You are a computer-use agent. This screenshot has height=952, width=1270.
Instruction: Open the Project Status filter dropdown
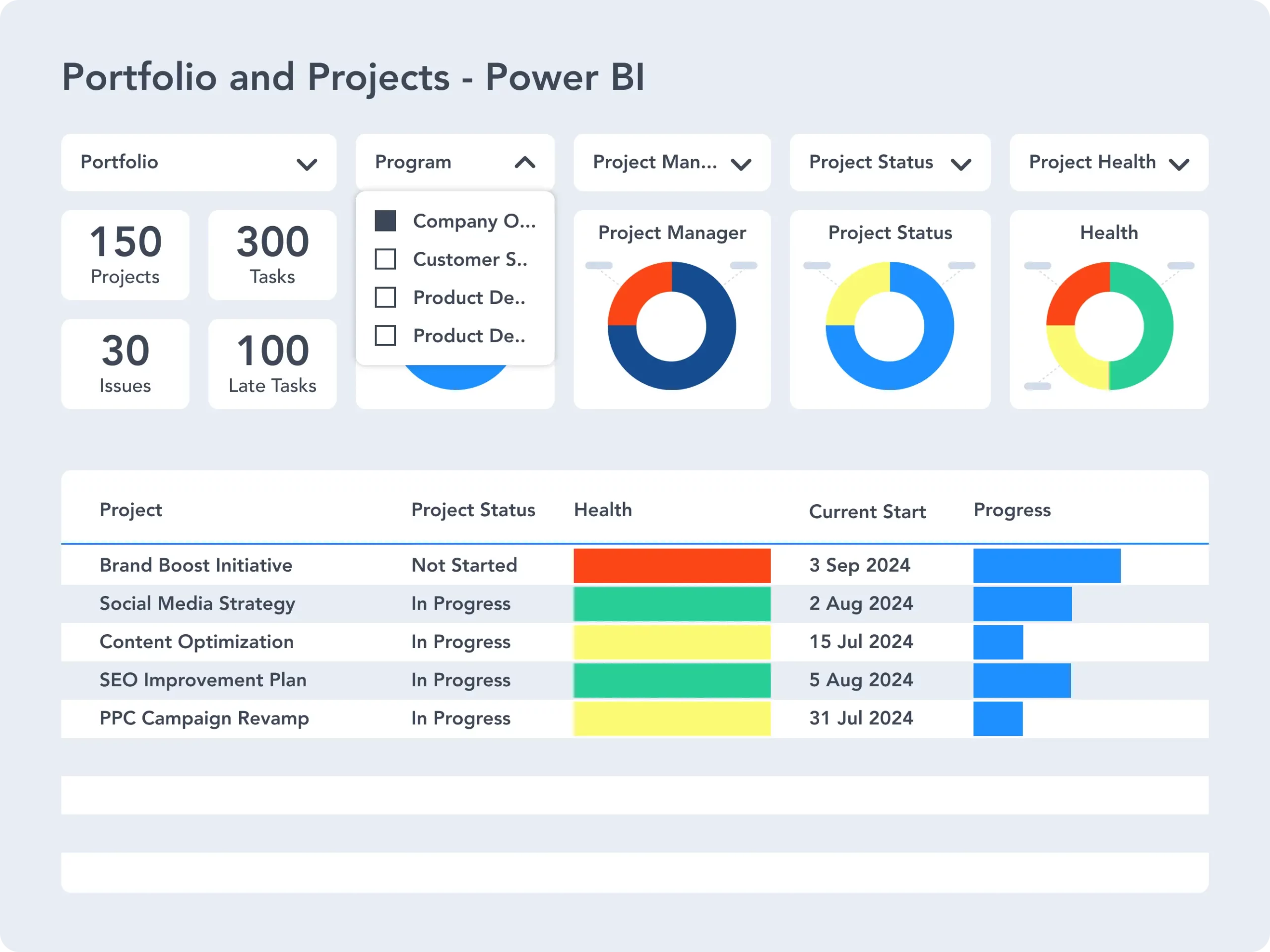tap(960, 165)
